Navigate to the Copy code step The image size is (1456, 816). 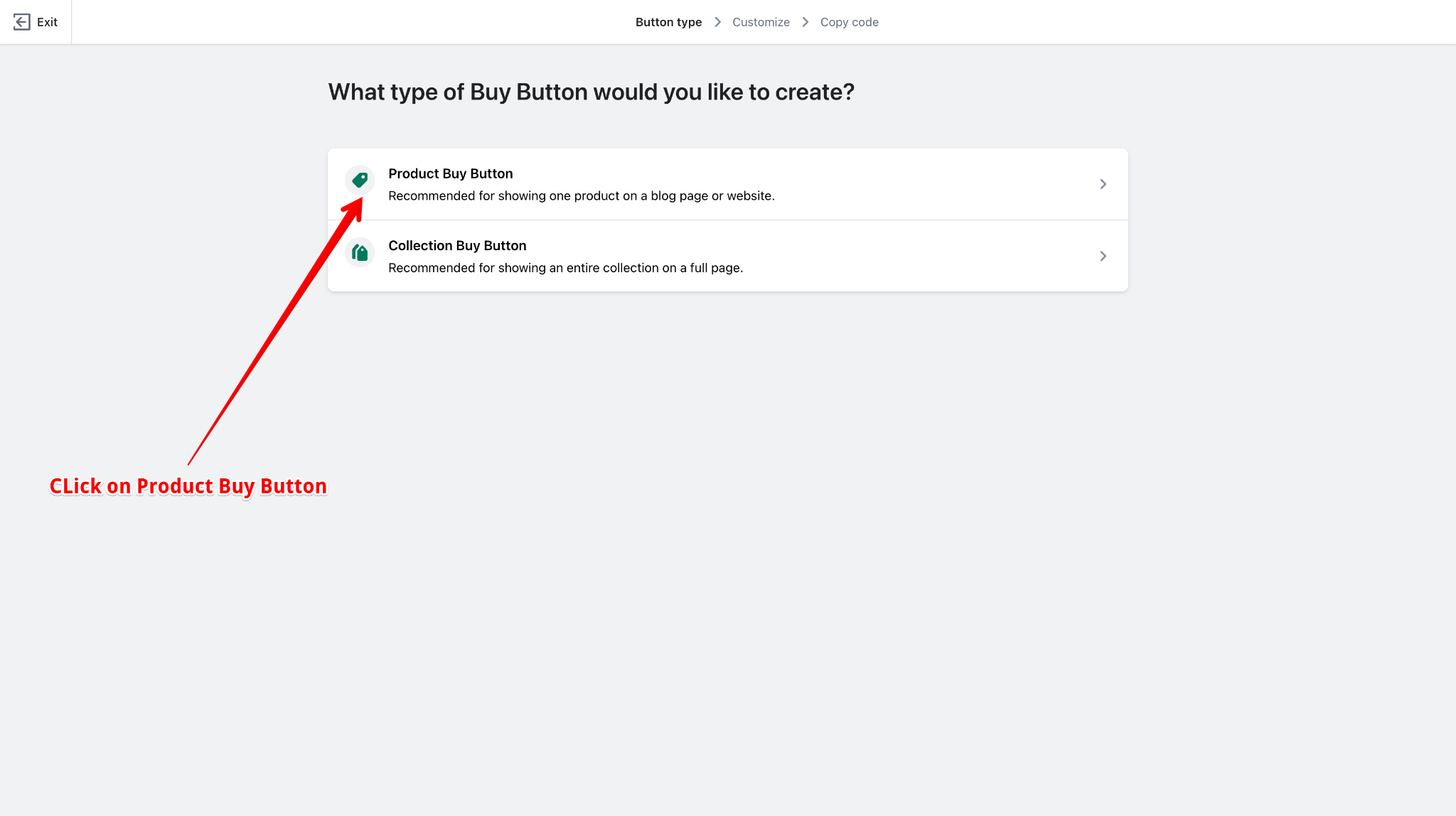850,21
